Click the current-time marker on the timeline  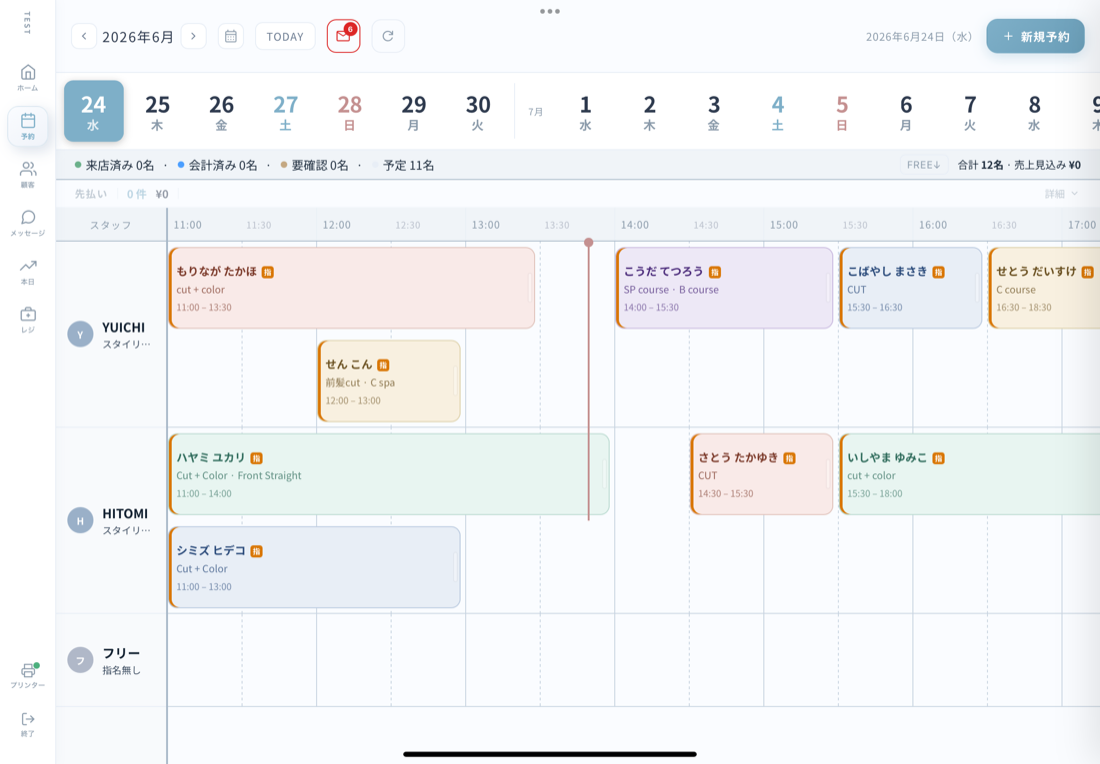589,243
